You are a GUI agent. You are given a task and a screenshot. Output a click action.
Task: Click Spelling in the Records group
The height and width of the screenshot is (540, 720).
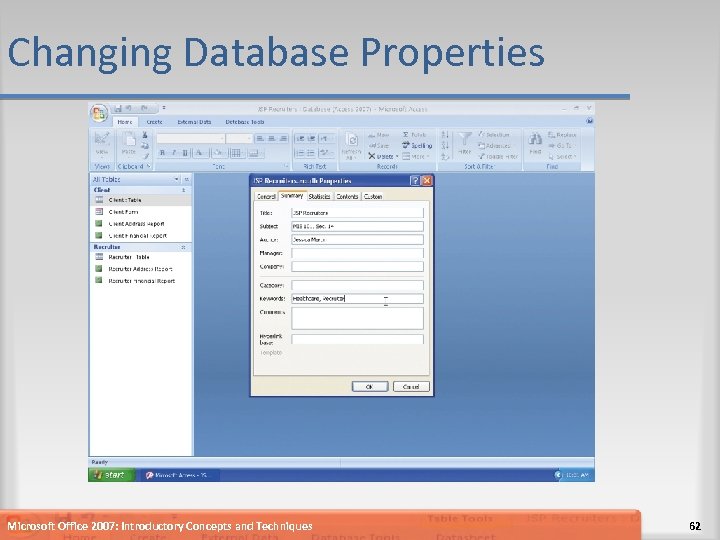(x=417, y=146)
